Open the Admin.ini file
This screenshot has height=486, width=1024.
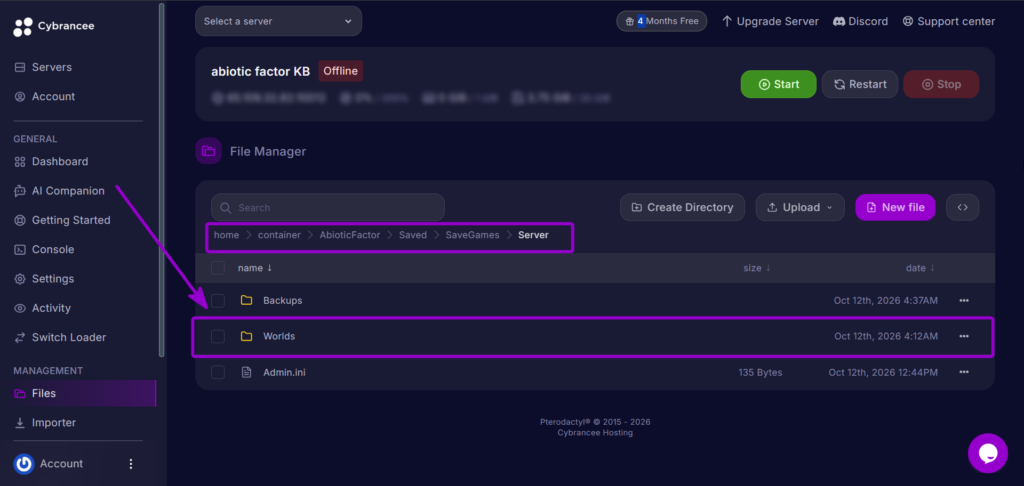coord(284,372)
